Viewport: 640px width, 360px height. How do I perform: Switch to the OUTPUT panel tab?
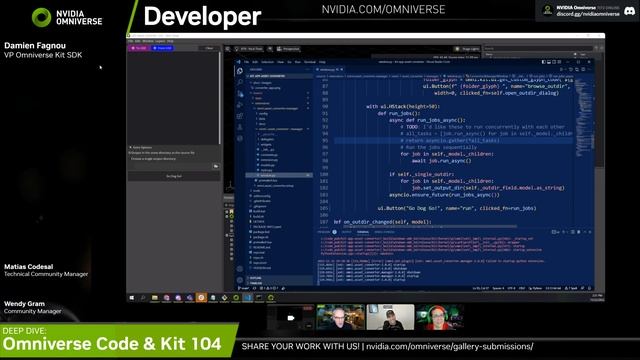346,232
